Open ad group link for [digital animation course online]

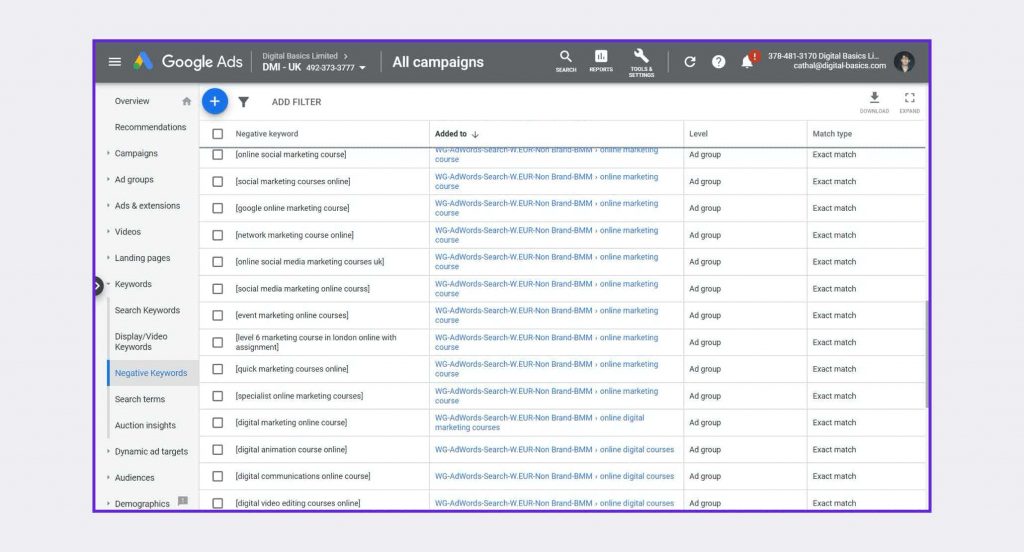pos(554,449)
